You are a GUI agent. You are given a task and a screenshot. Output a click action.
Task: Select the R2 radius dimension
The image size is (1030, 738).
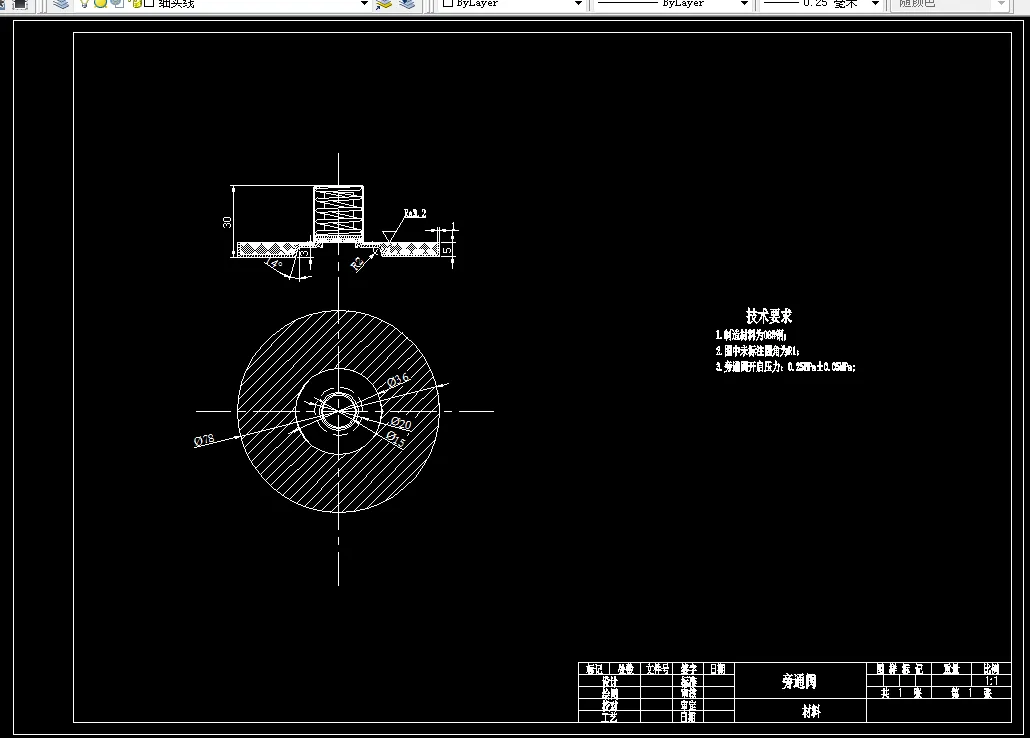coord(357,264)
